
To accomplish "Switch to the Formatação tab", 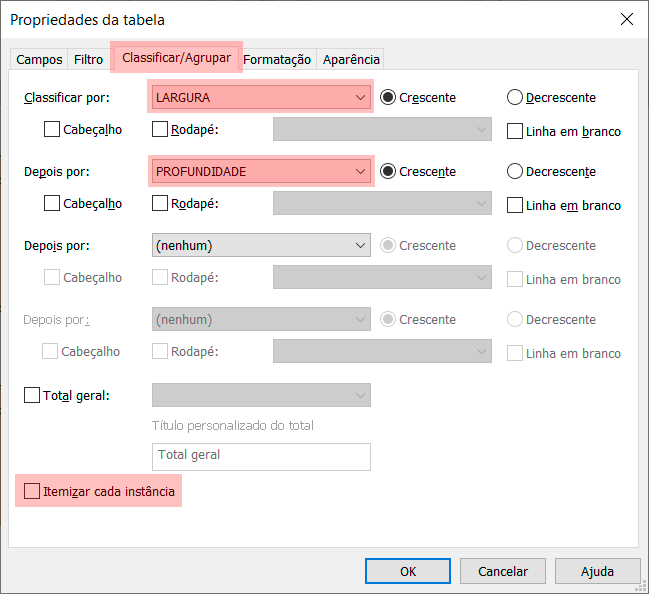I will pyautogui.click(x=277, y=60).
